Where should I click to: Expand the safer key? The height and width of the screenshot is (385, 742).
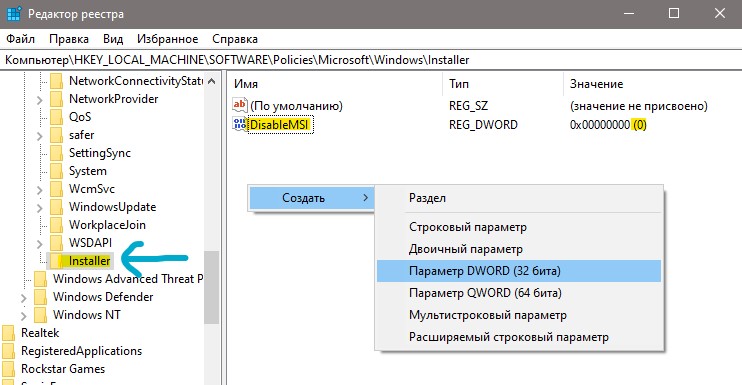click(40, 136)
